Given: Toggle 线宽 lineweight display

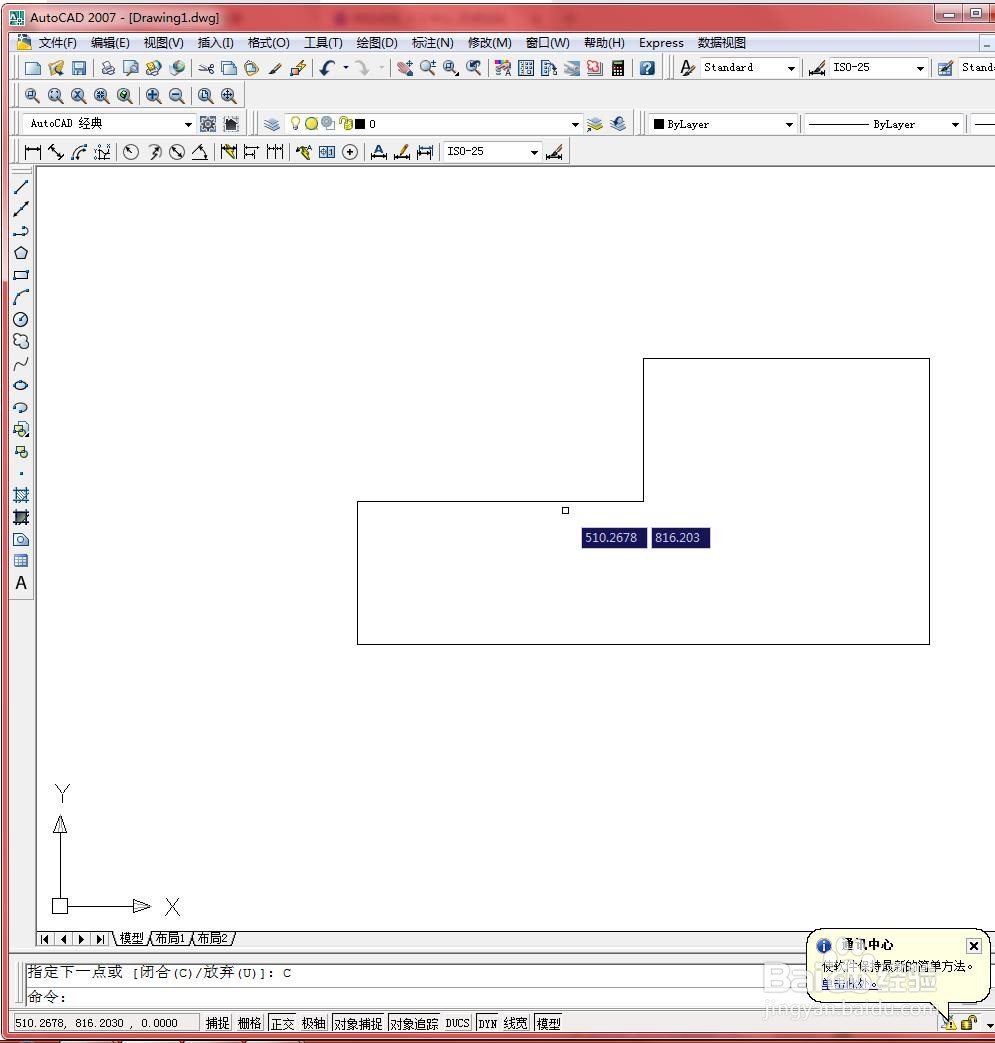Looking at the screenshot, I should tap(515, 1022).
